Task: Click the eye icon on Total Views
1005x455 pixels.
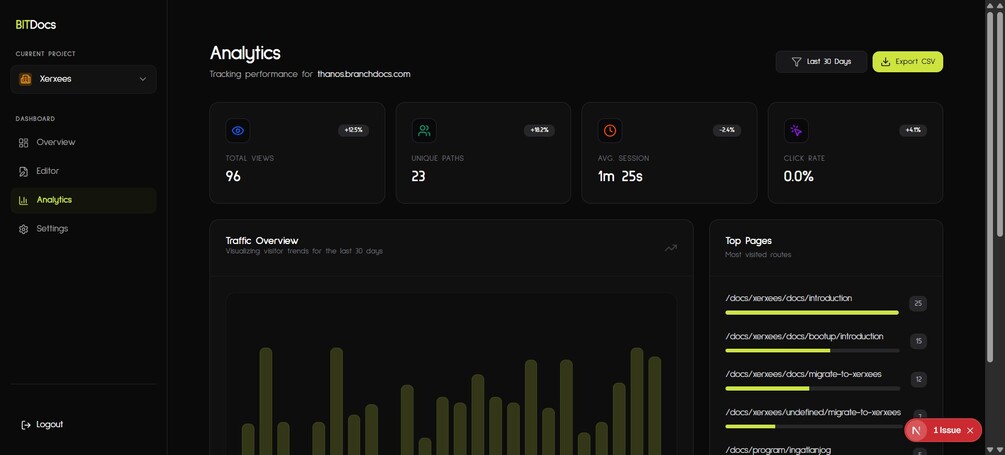Action: coord(238,131)
